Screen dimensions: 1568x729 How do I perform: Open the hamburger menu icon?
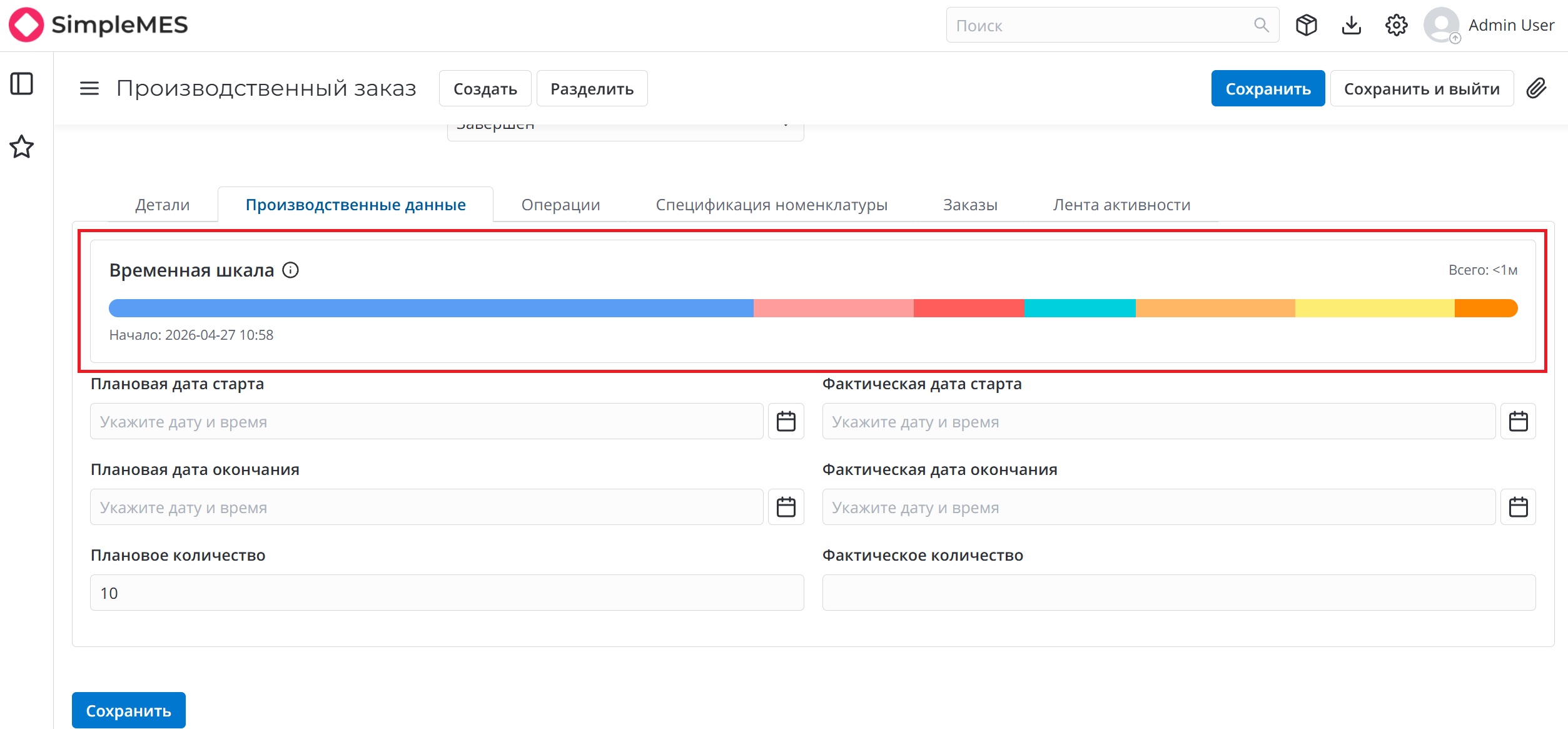pyautogui.click(x=89, y=88)
